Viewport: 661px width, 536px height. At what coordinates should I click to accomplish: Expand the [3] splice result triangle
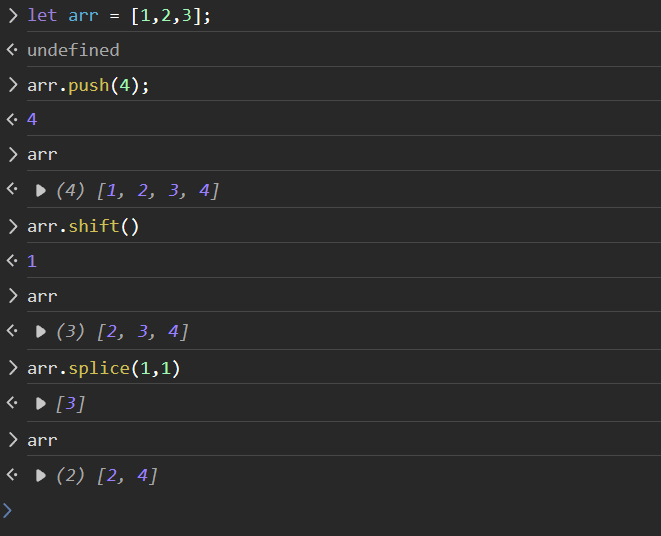41,403
